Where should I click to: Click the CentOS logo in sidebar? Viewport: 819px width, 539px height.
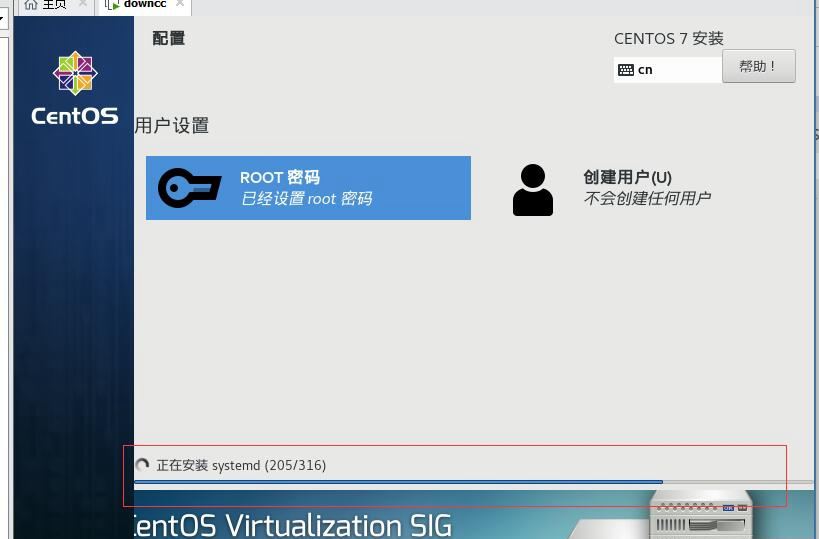[x=75, y=88]
